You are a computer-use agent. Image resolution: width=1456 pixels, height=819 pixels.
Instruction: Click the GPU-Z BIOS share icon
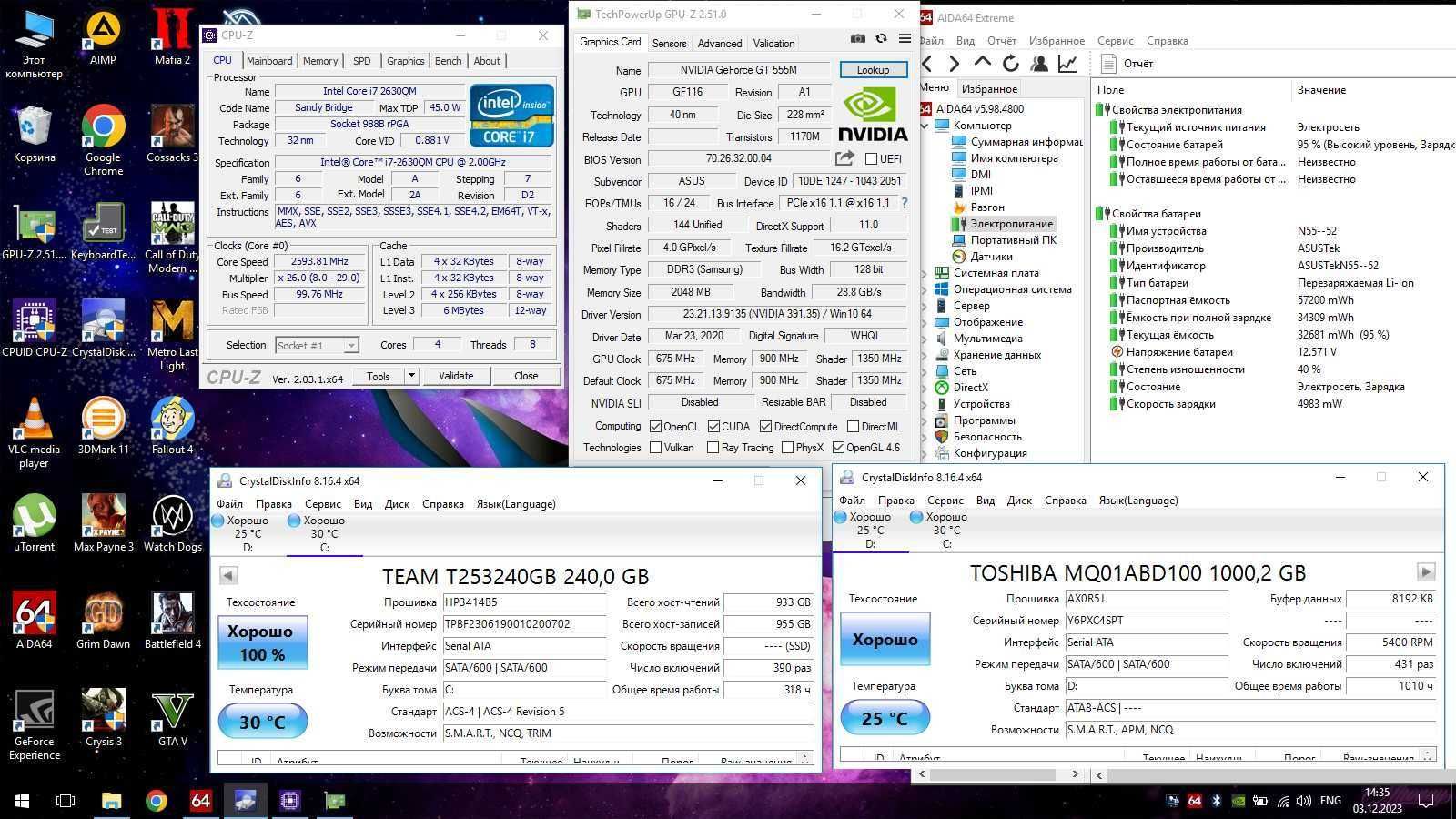click(844, 158)
